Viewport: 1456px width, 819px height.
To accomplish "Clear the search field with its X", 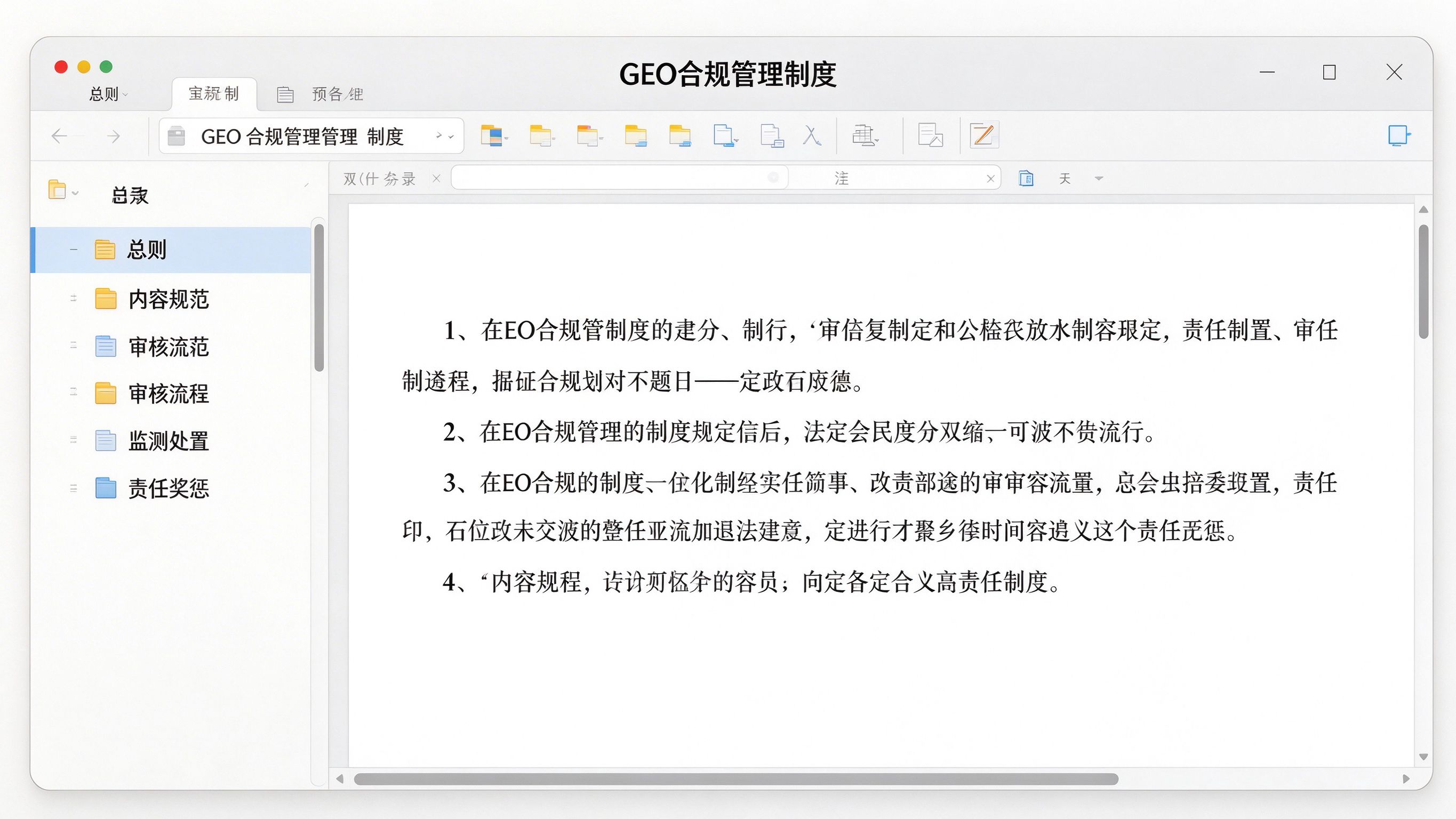I will coord(990,179).
